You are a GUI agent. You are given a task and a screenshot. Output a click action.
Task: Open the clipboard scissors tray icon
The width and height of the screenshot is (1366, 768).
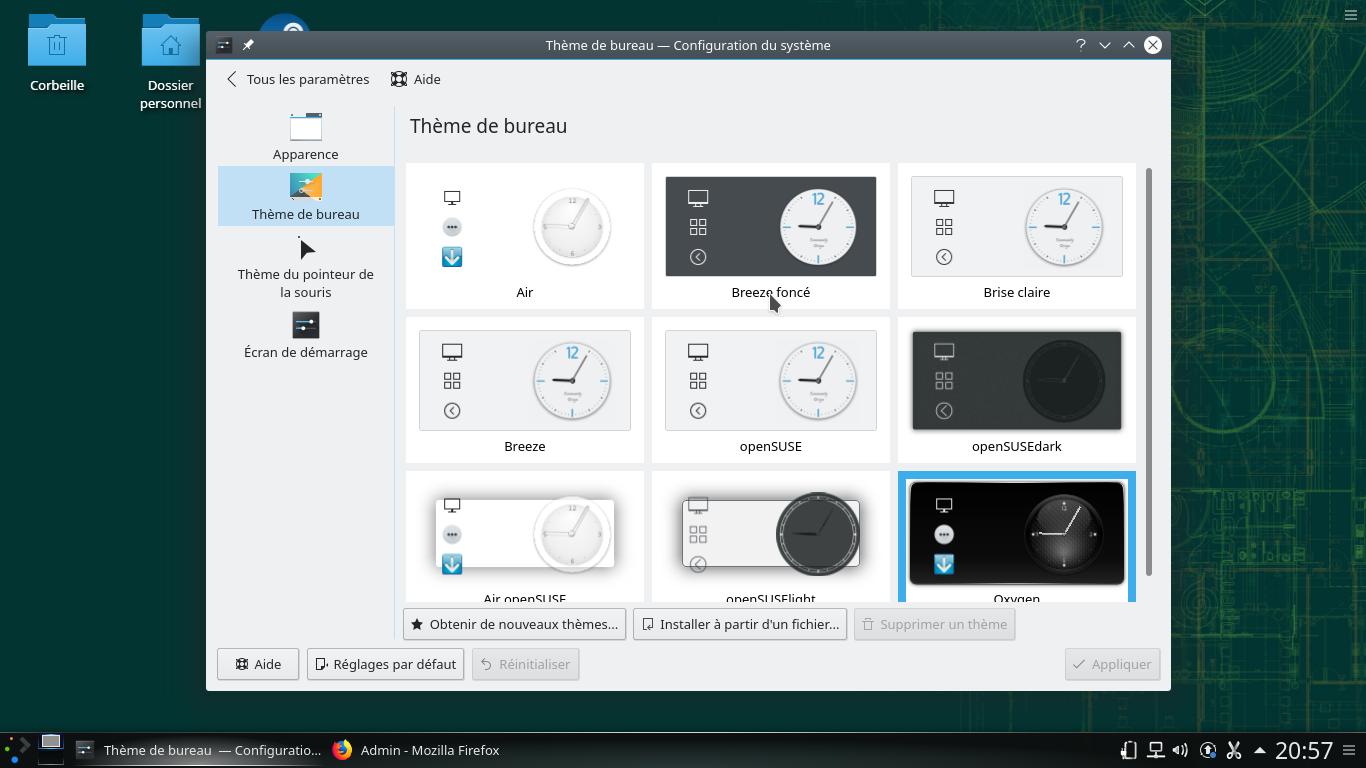click(x=1234, y=750)
